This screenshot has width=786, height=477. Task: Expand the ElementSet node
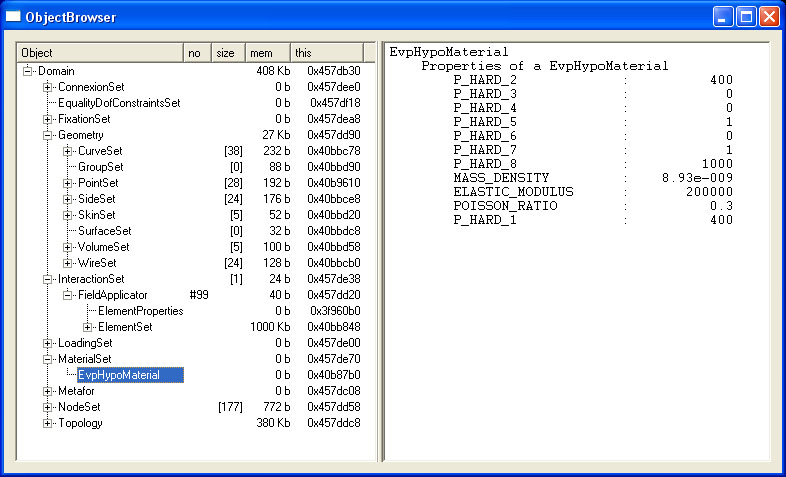point(88,327)
